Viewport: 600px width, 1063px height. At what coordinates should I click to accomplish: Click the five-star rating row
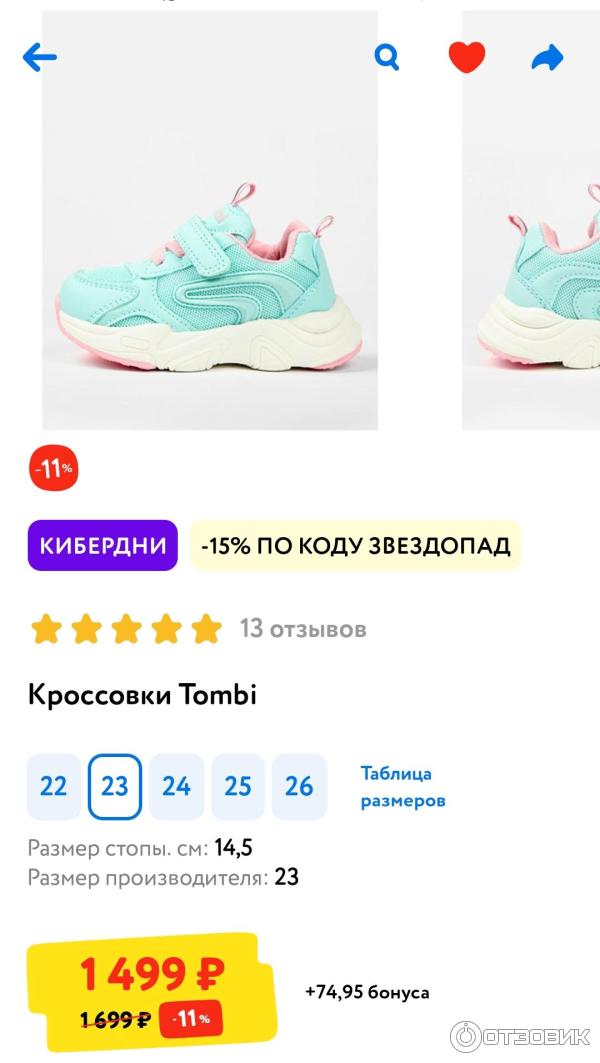click(126, 629)
